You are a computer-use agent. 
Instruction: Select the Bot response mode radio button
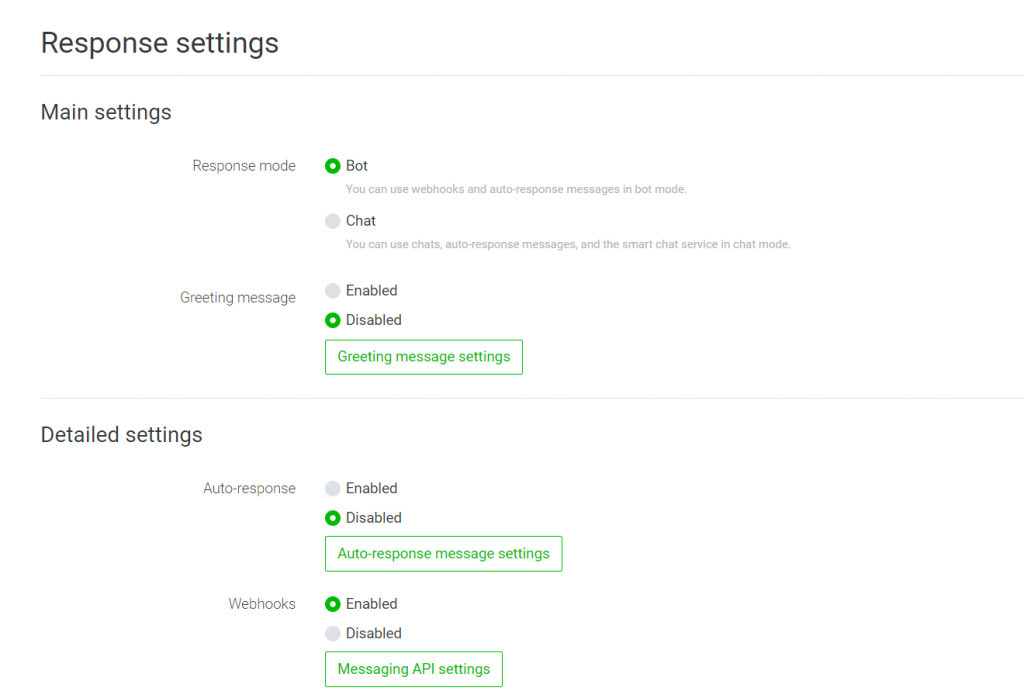(333, 166)
